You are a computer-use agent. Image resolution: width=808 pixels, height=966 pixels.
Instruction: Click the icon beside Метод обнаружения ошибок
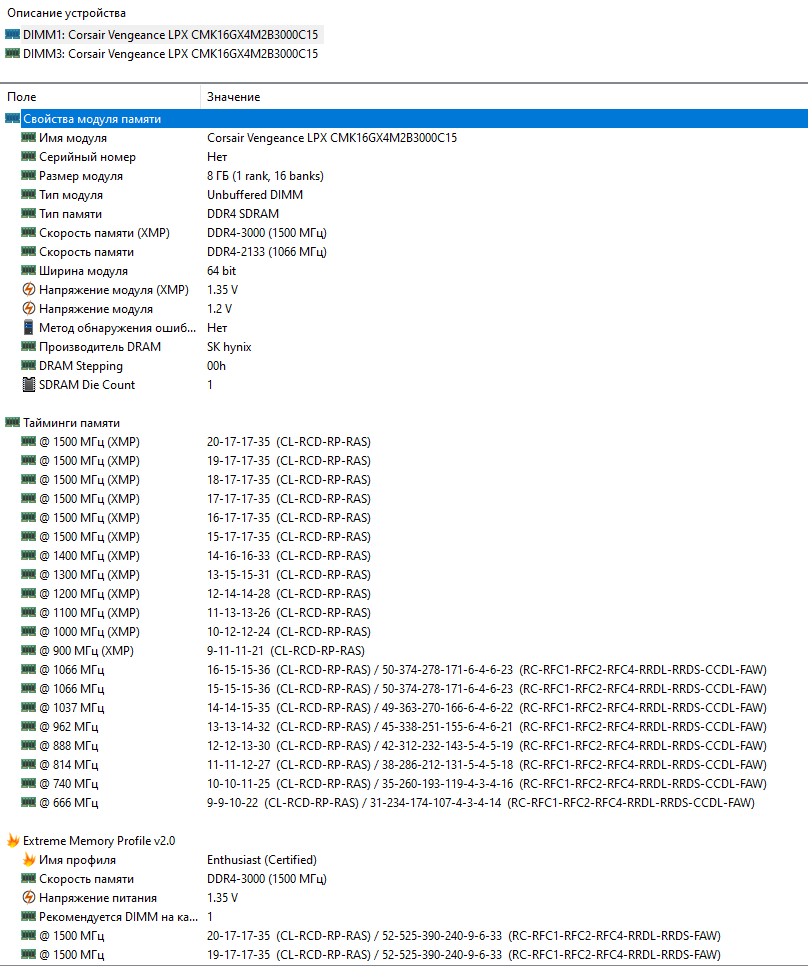[x=28, y=327]
